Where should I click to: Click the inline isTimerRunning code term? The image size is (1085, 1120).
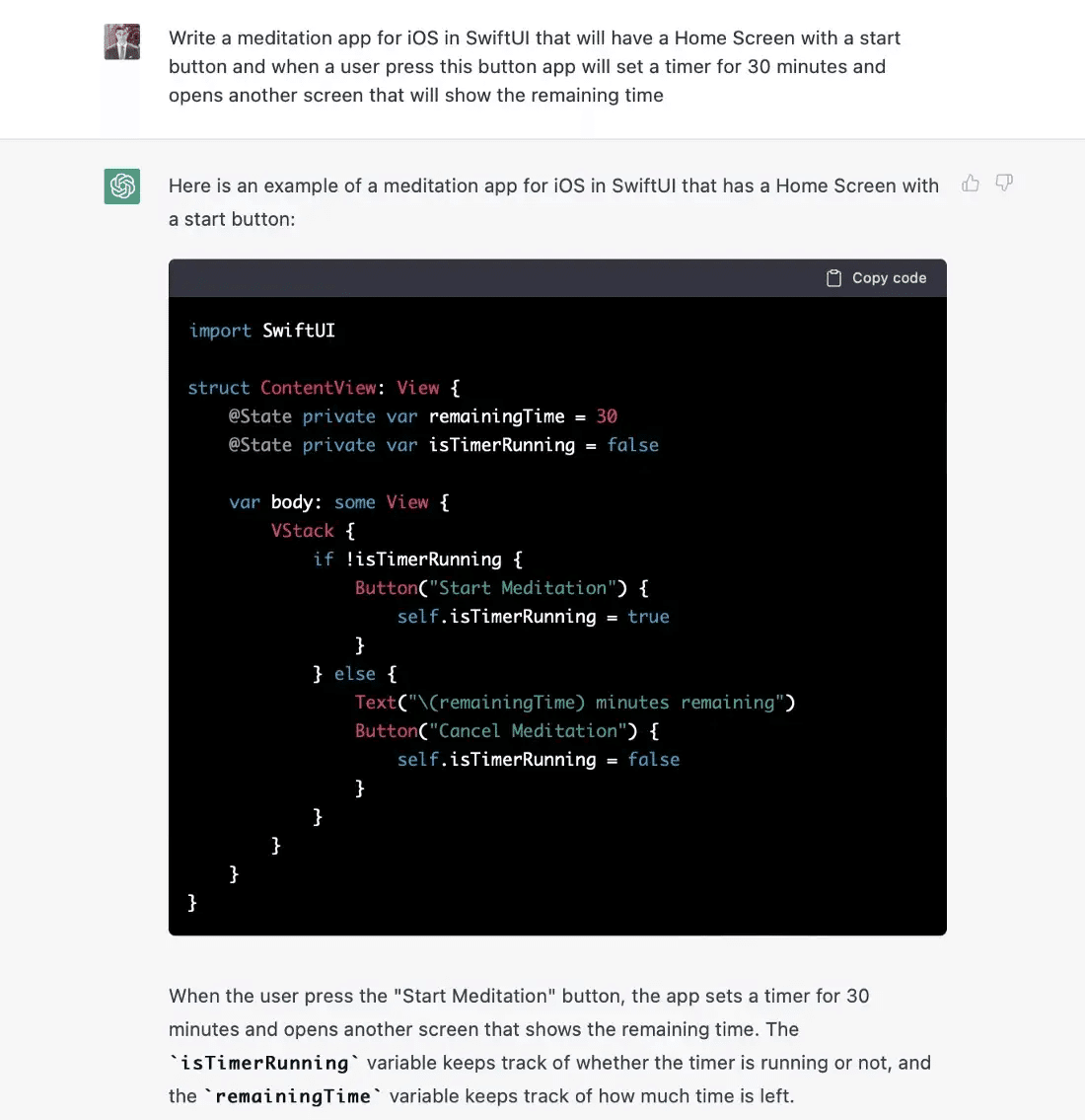pos(264,1063)
